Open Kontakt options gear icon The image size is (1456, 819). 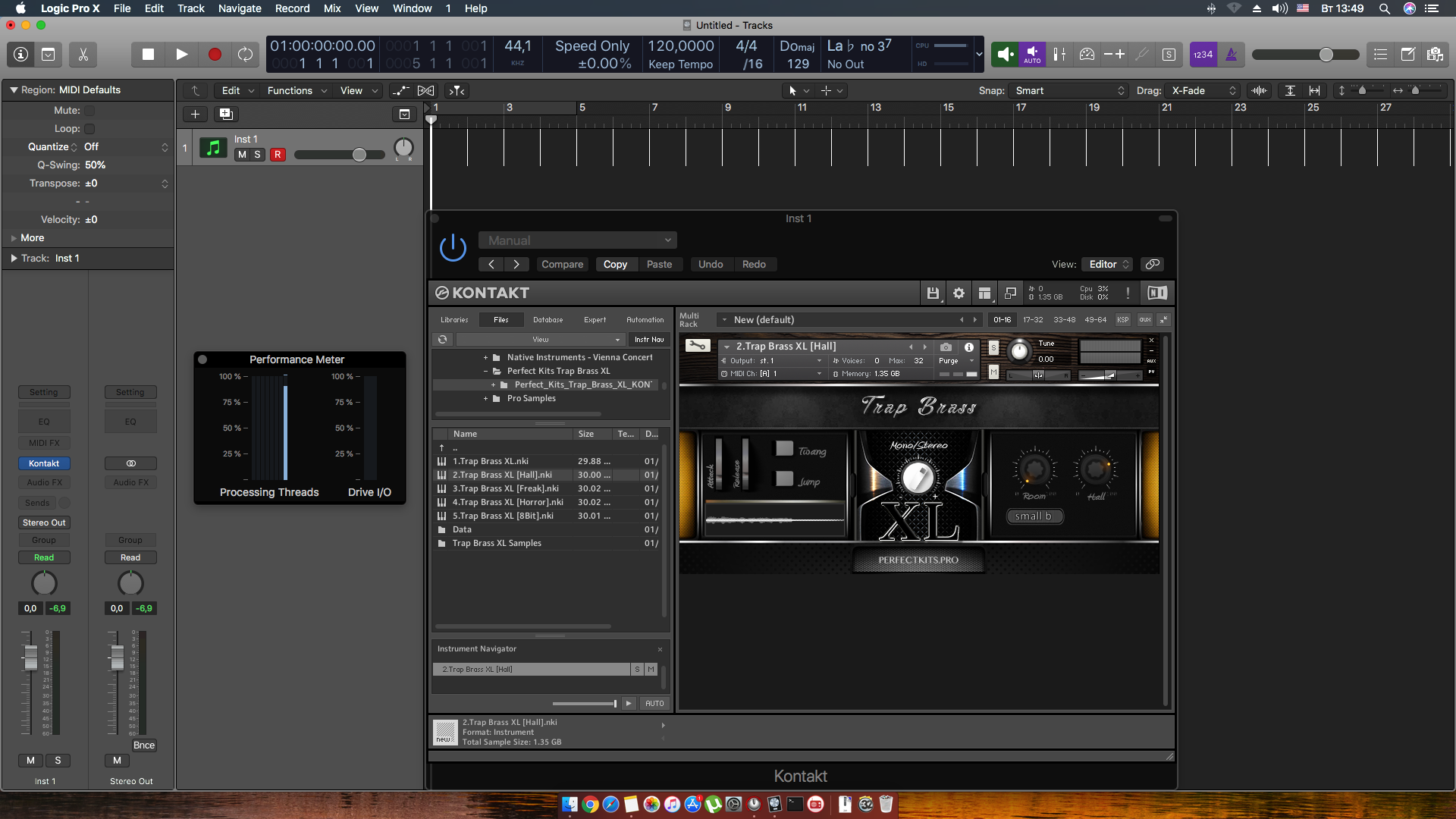tap(959, 293)
